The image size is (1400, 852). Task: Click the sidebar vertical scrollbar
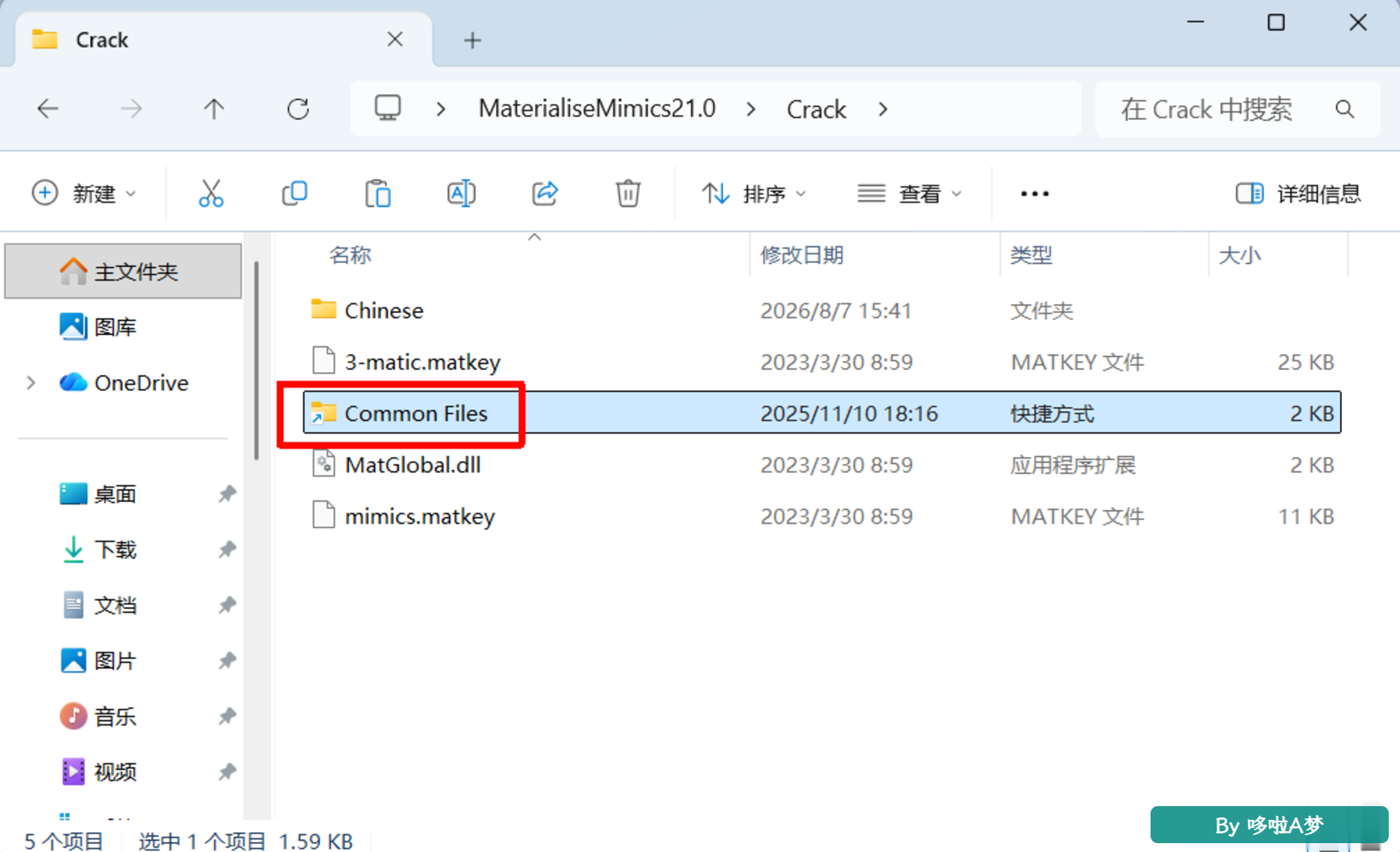click(257, 360)
